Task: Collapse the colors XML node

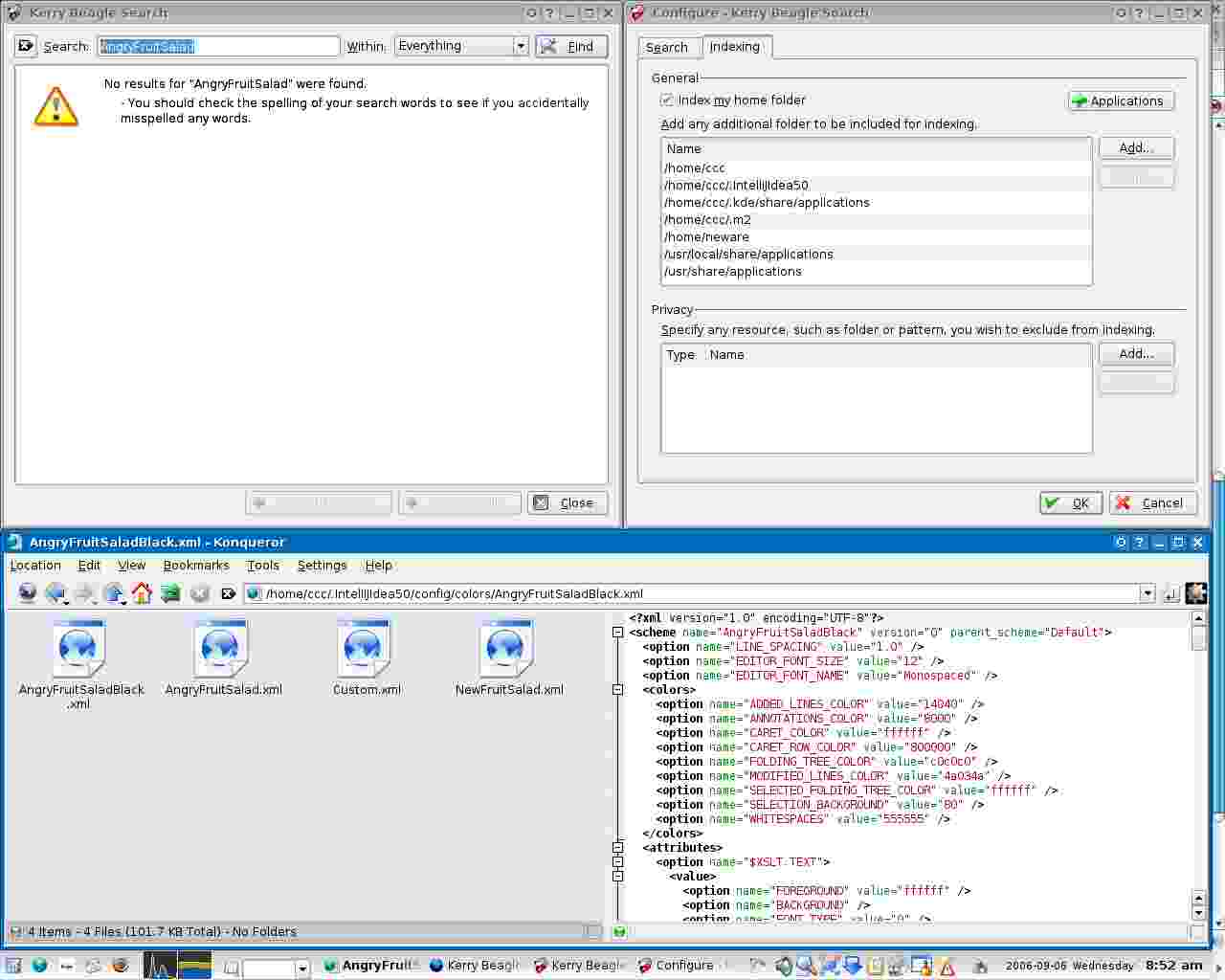Action: pos(618,690)
